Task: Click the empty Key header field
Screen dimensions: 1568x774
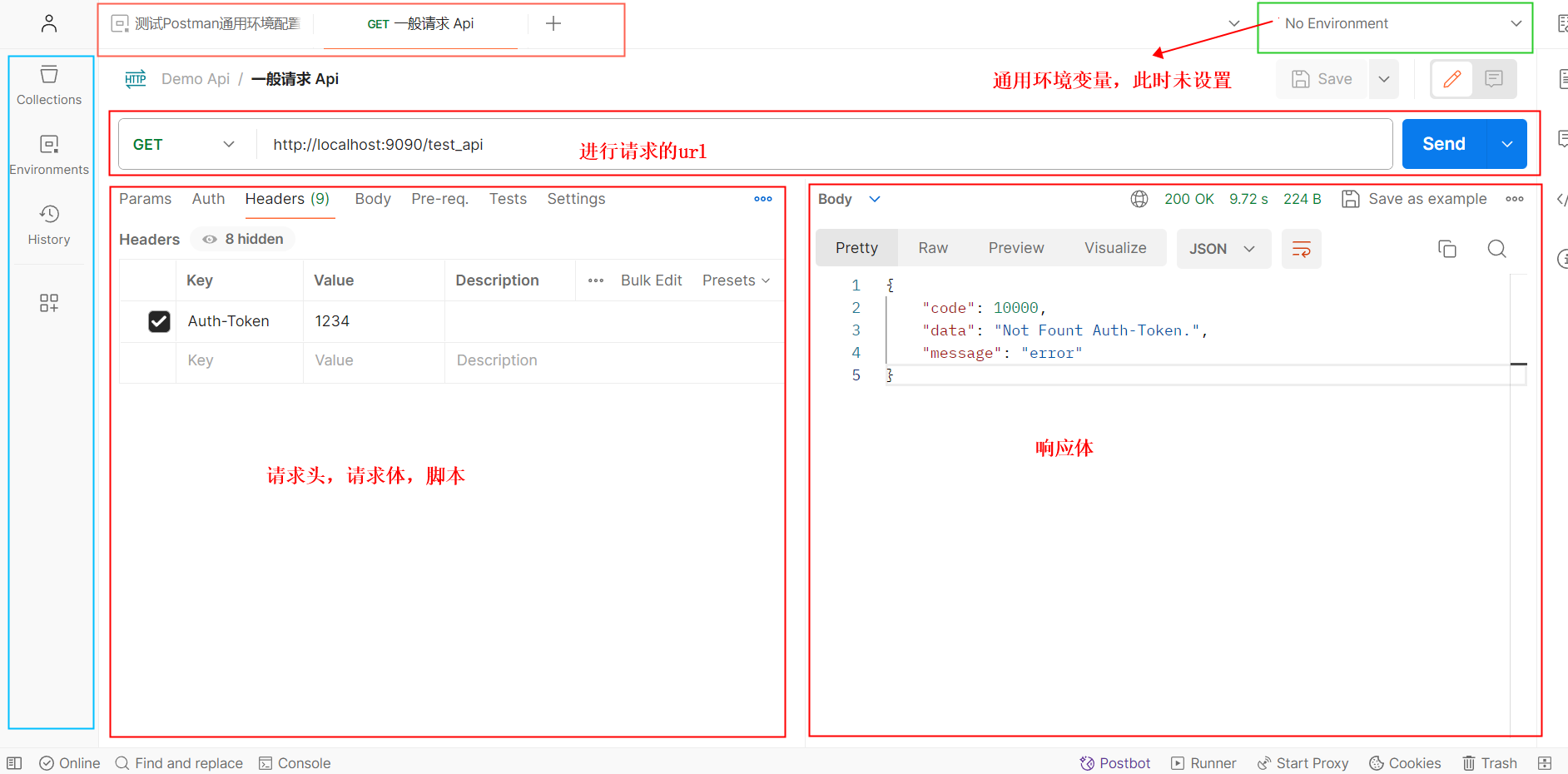Action: 240,360
